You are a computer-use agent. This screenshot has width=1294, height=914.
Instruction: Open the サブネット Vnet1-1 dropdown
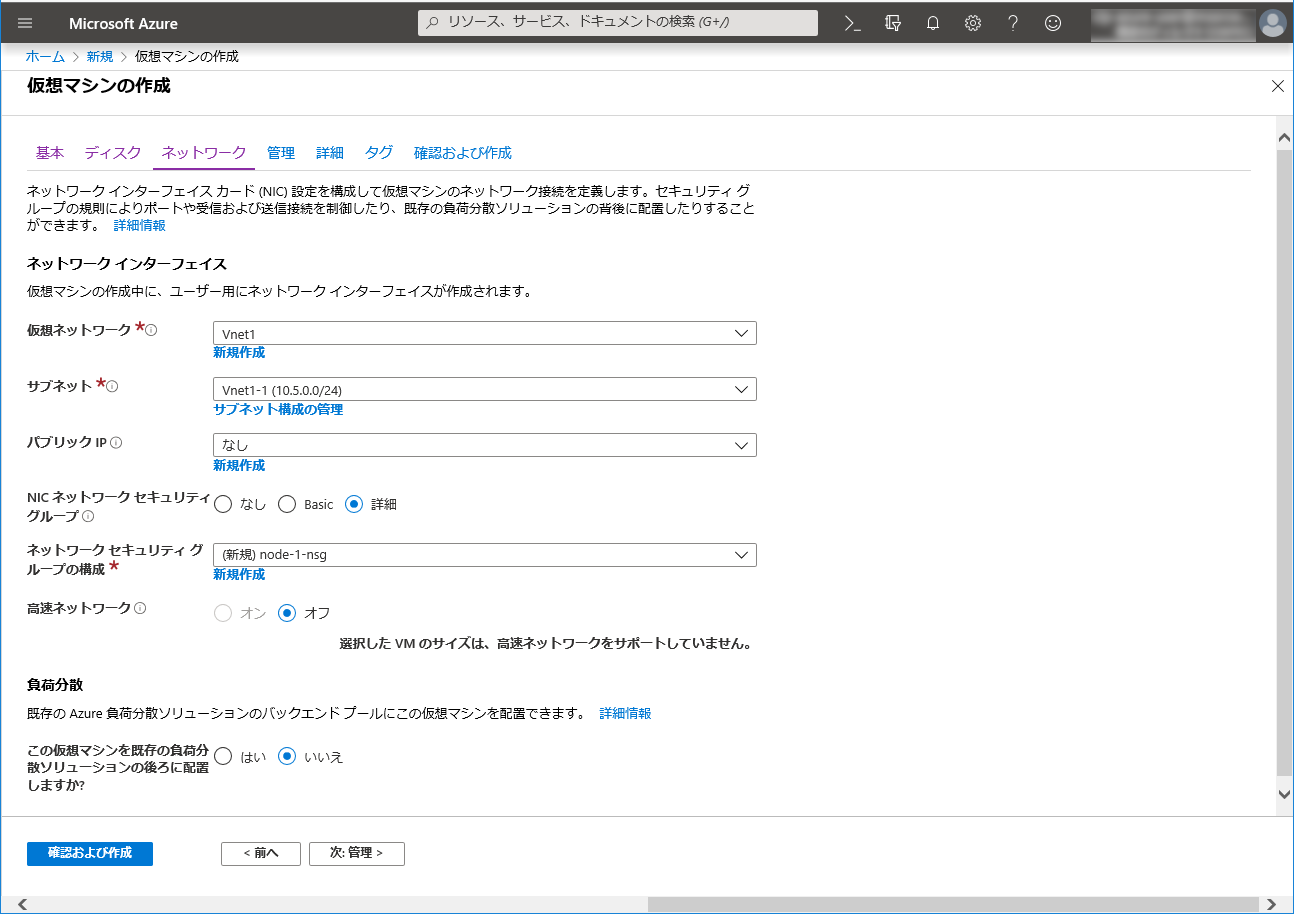[x=484, y=389]
